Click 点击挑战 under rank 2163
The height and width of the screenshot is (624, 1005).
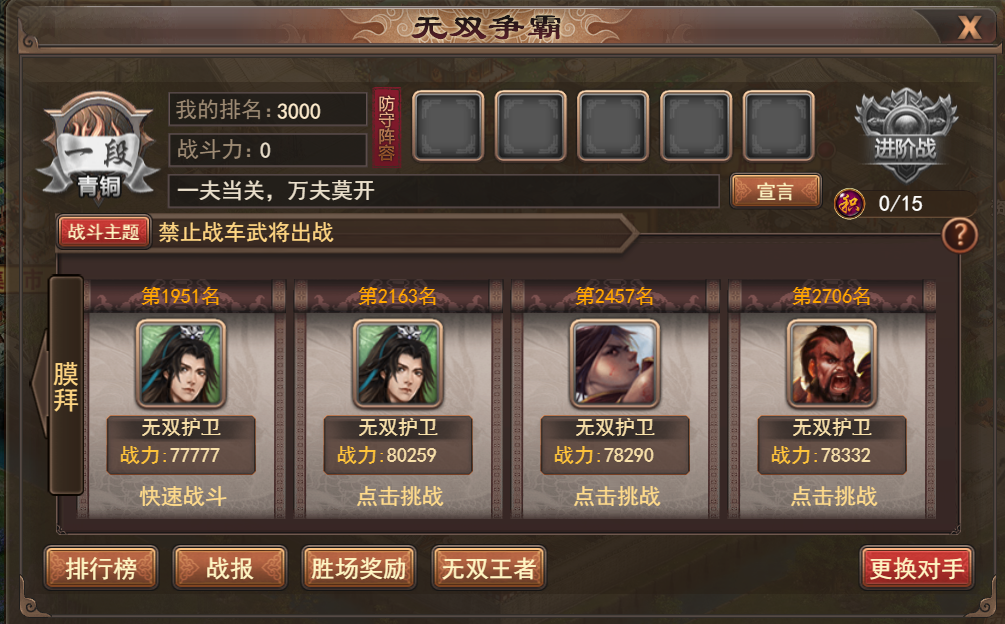pyautogui.click(x=399, y=496)
